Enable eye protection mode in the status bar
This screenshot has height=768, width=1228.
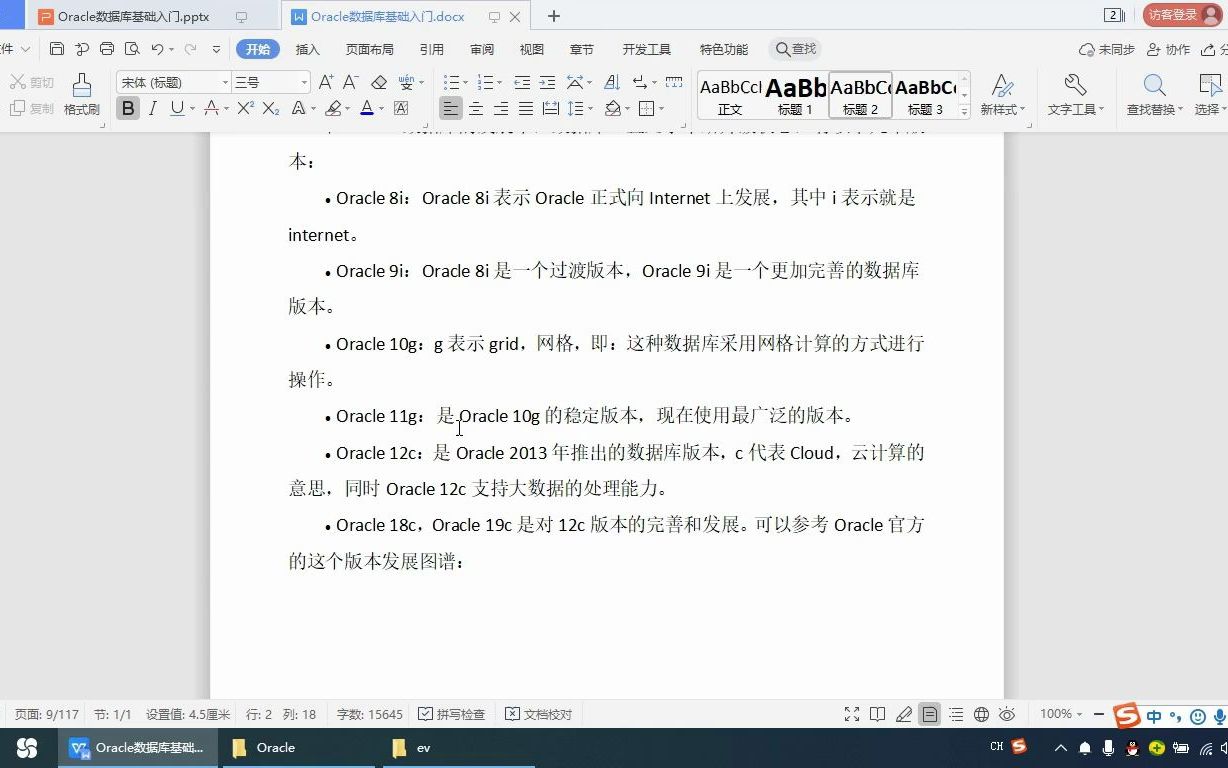[x=1008, y=714]
